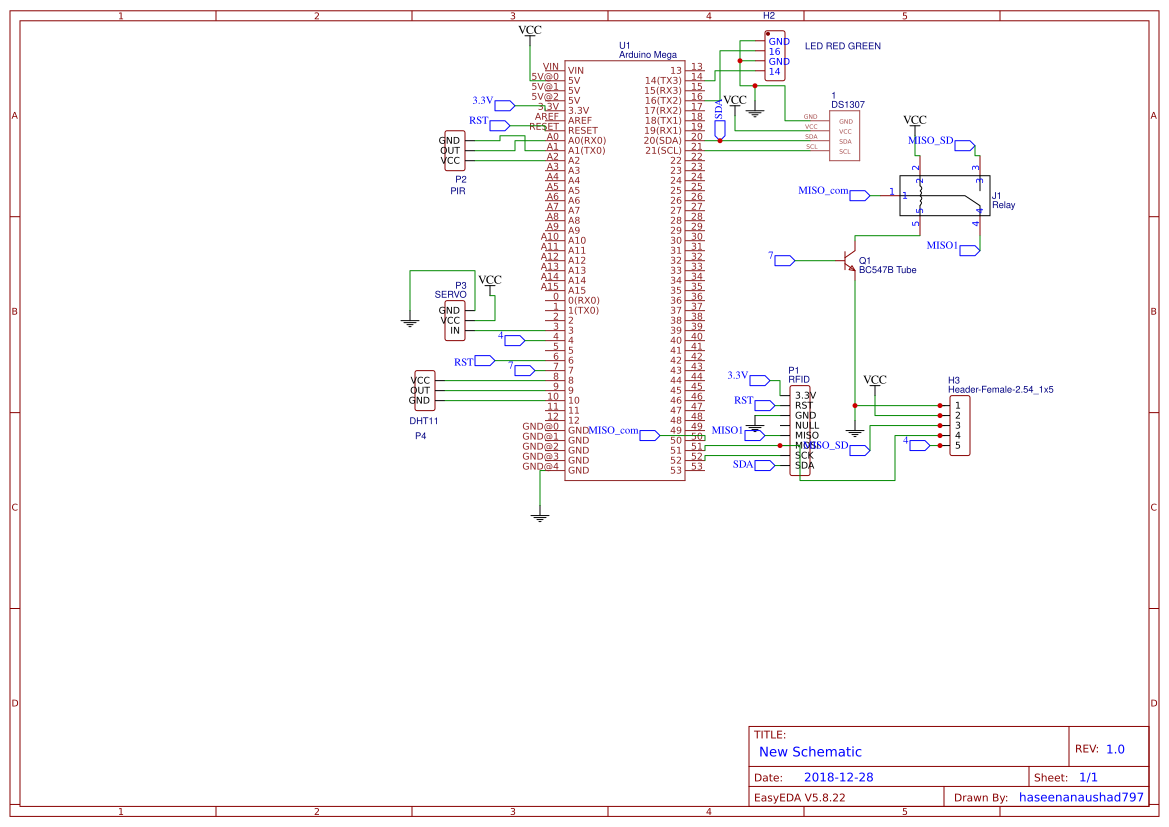The image size is (1169, 827).
Task: Click the revision value "1.0"
Action: [x=1115, y=749]
